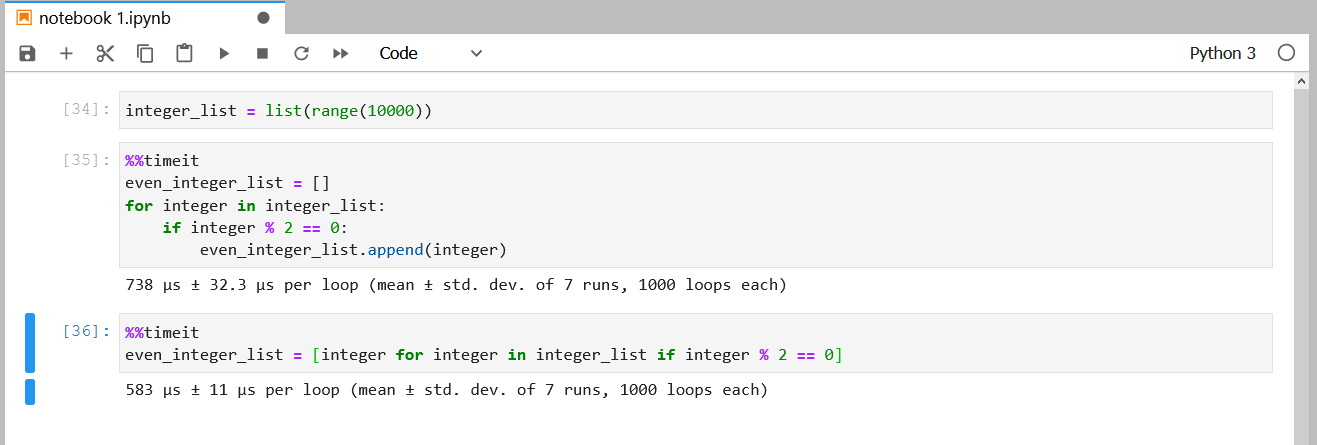The height and width of the screenshot is (445, 1317).
Task: Copy the selected cell with the copy icon
Action: (145, 53)
